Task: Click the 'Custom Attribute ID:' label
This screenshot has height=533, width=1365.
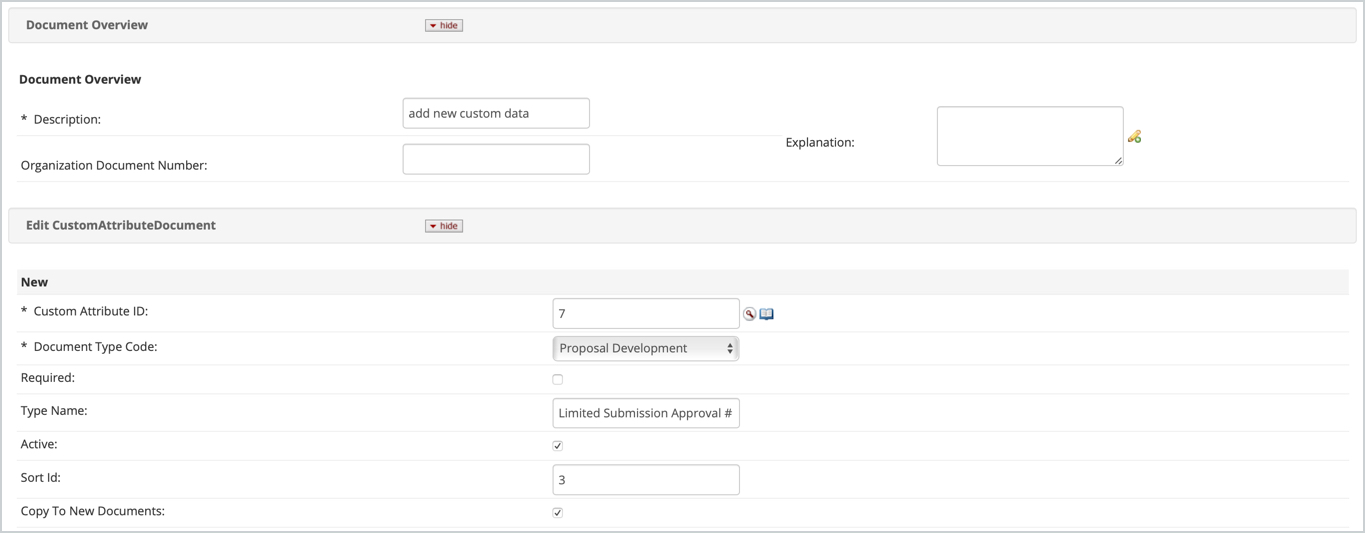Action: pyautogui.click(x=91, y=311)
